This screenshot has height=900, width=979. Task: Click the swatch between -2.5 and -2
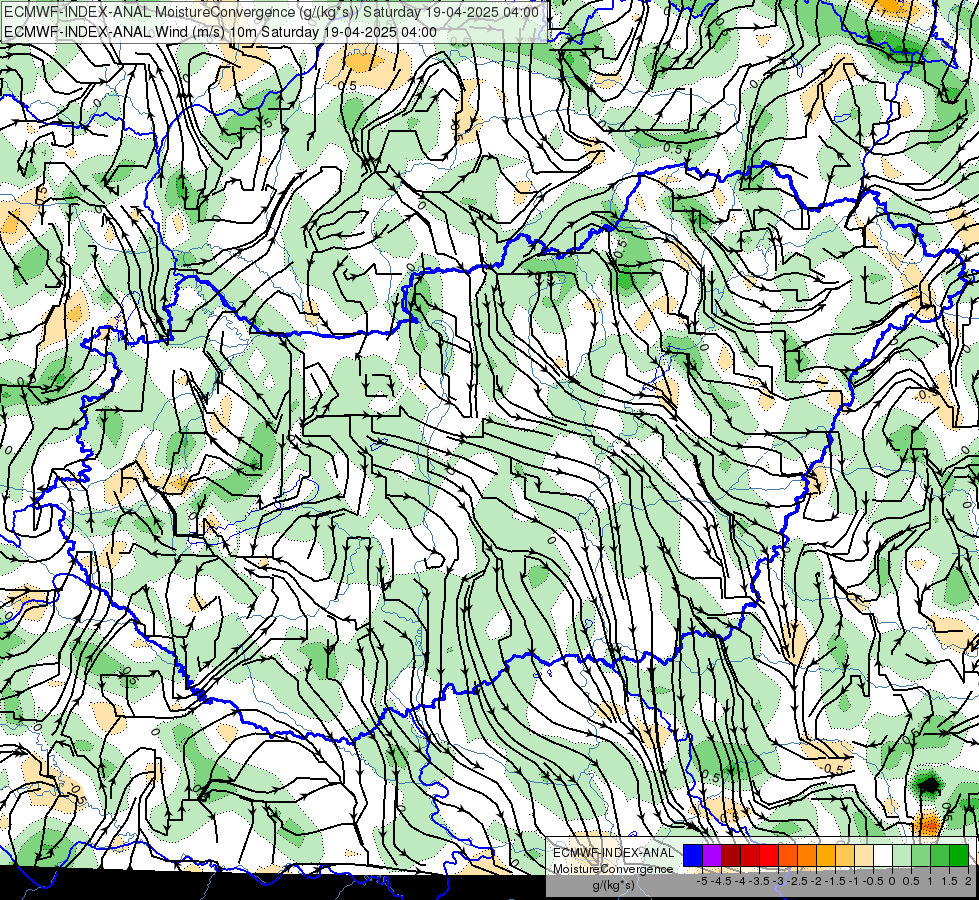pyautogui.click(x=807, y=856)
